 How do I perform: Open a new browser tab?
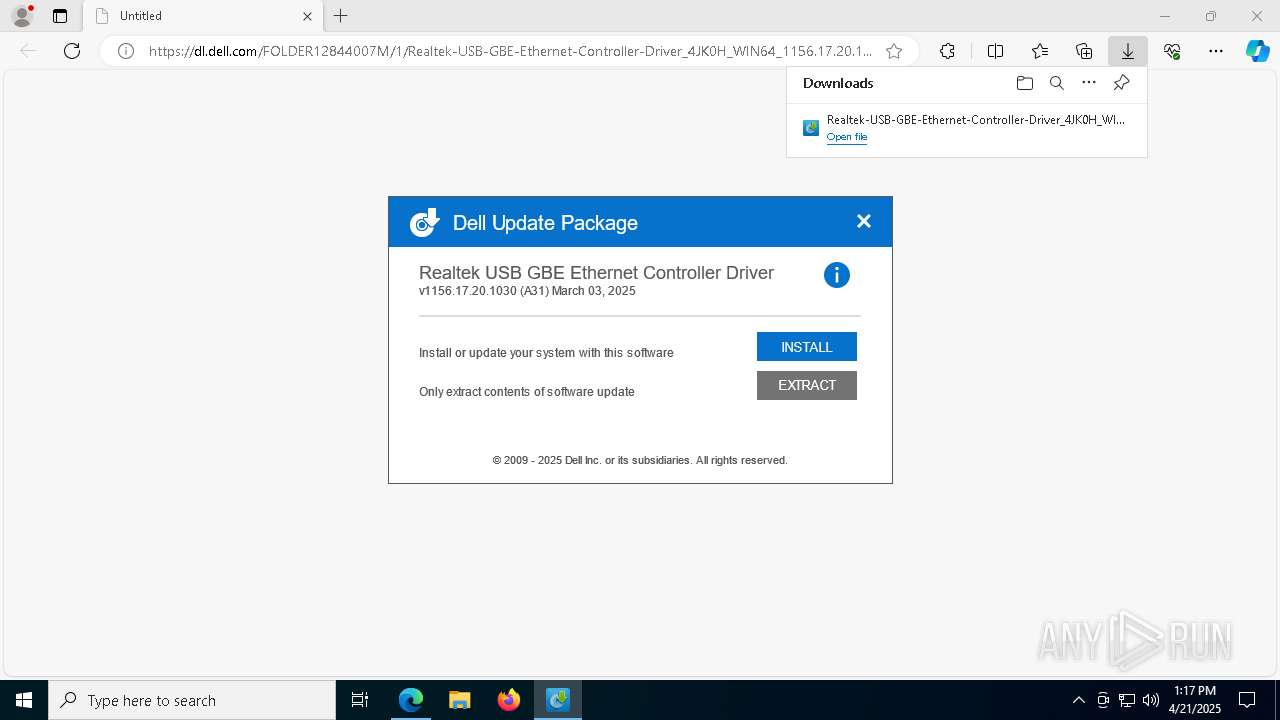[x=341, y=16]
